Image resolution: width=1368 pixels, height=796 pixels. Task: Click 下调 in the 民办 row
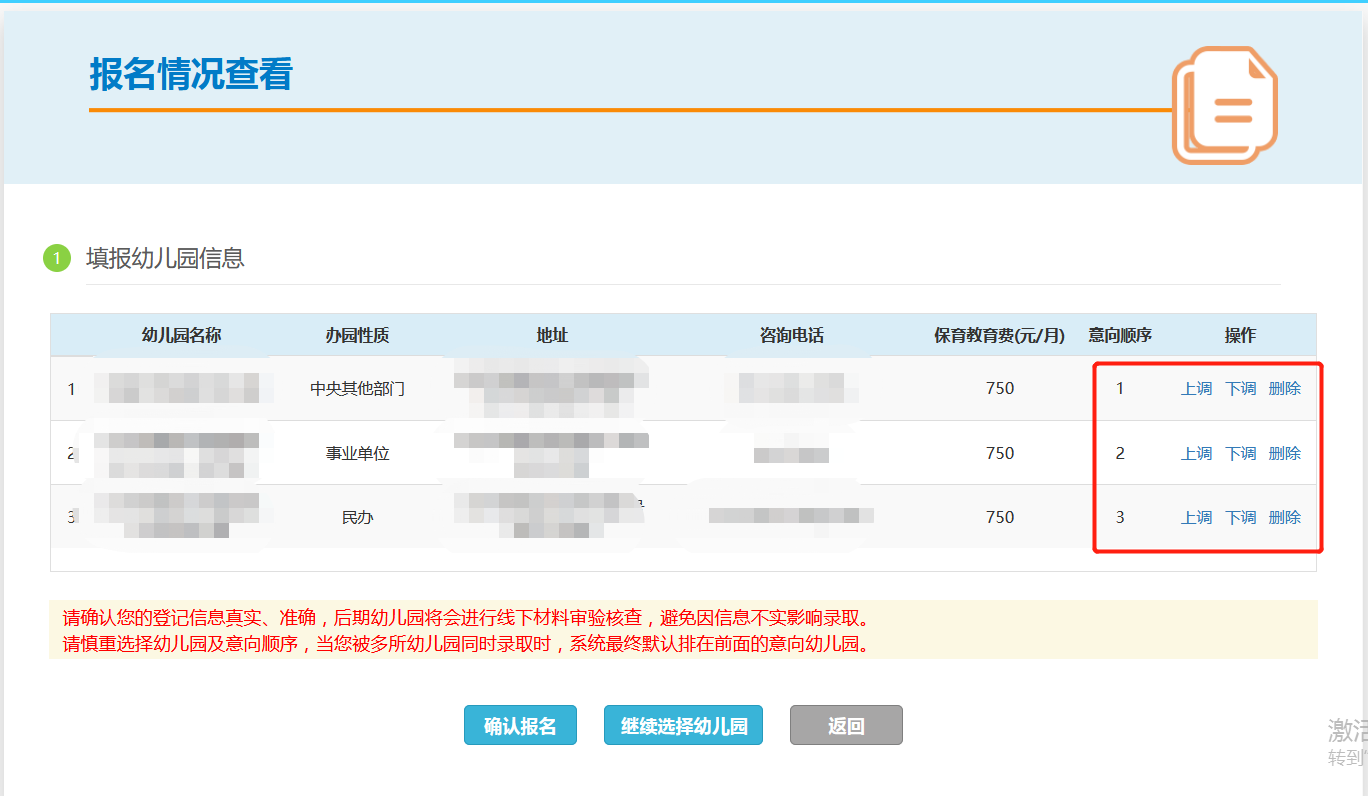point(1240,517)
